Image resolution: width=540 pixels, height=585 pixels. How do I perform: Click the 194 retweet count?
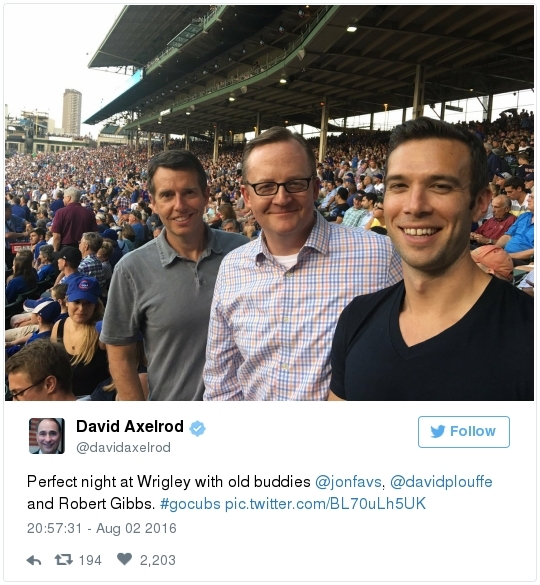pos(90,560)
